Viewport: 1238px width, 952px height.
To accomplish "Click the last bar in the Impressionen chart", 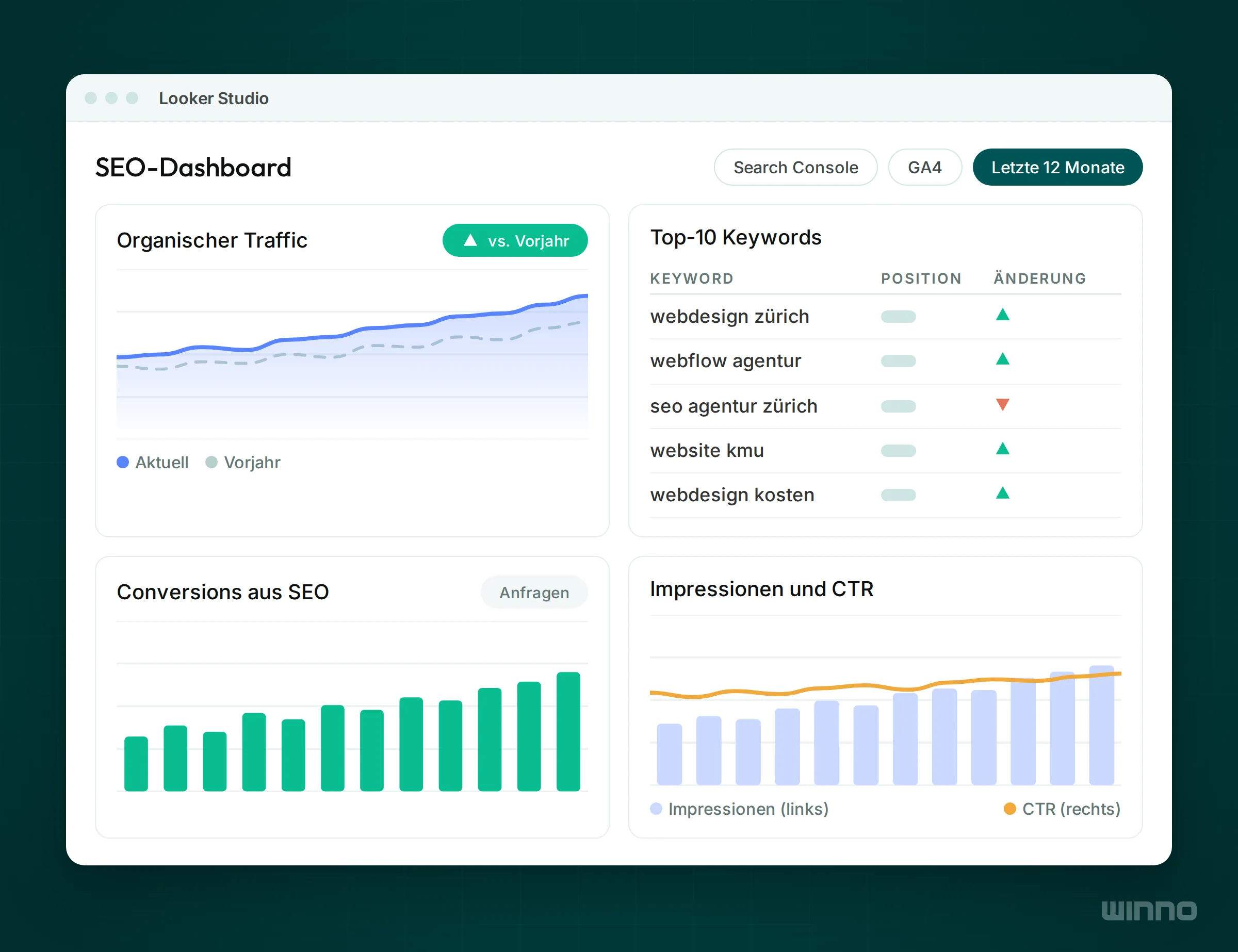I will coord(1101,725).
